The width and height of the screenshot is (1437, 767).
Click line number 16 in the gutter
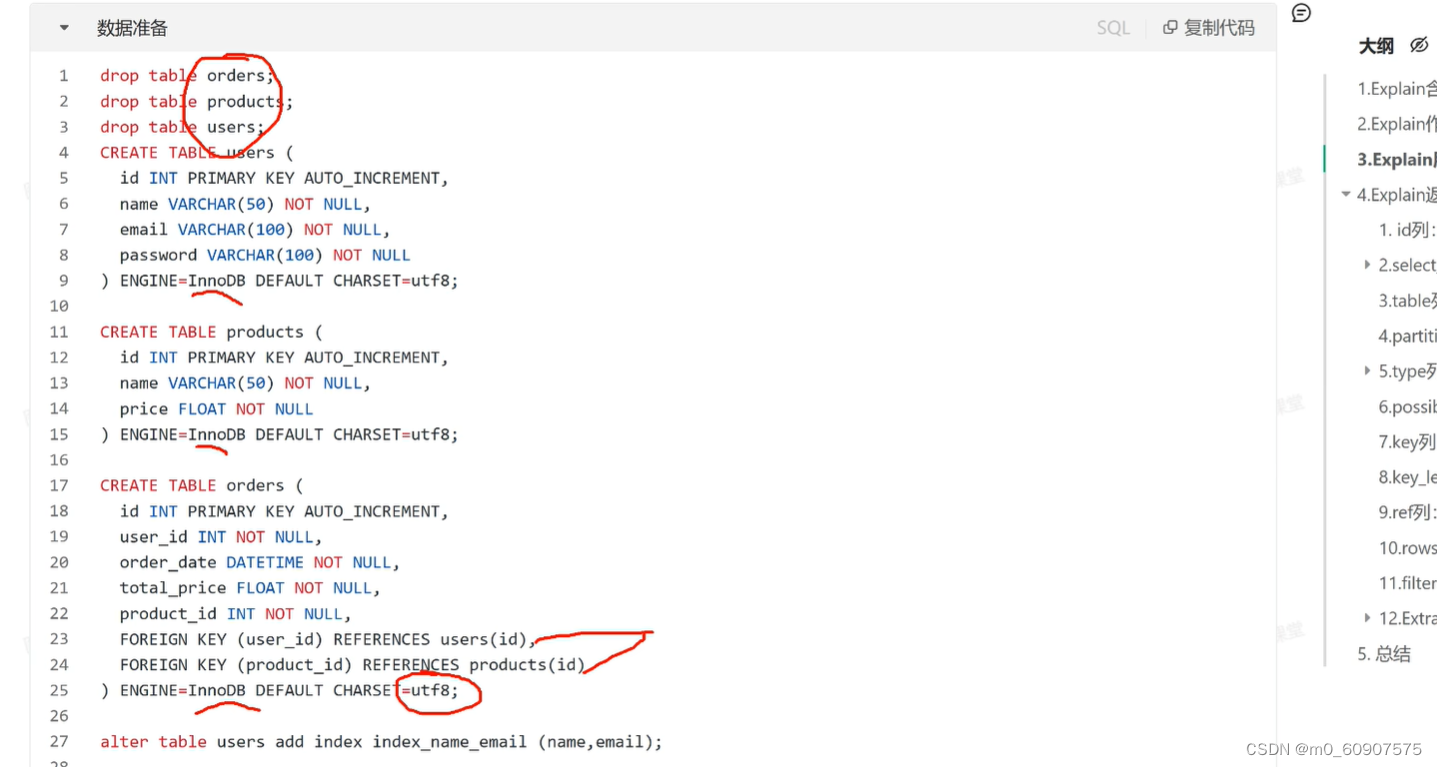59,460
